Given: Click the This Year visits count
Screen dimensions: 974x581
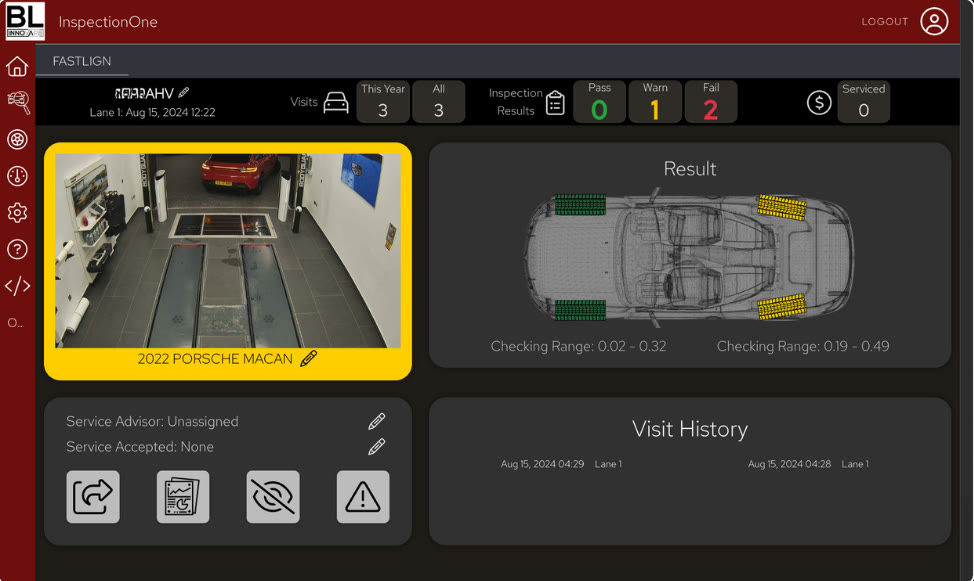Looking at the screenshot, I should 383,101.
